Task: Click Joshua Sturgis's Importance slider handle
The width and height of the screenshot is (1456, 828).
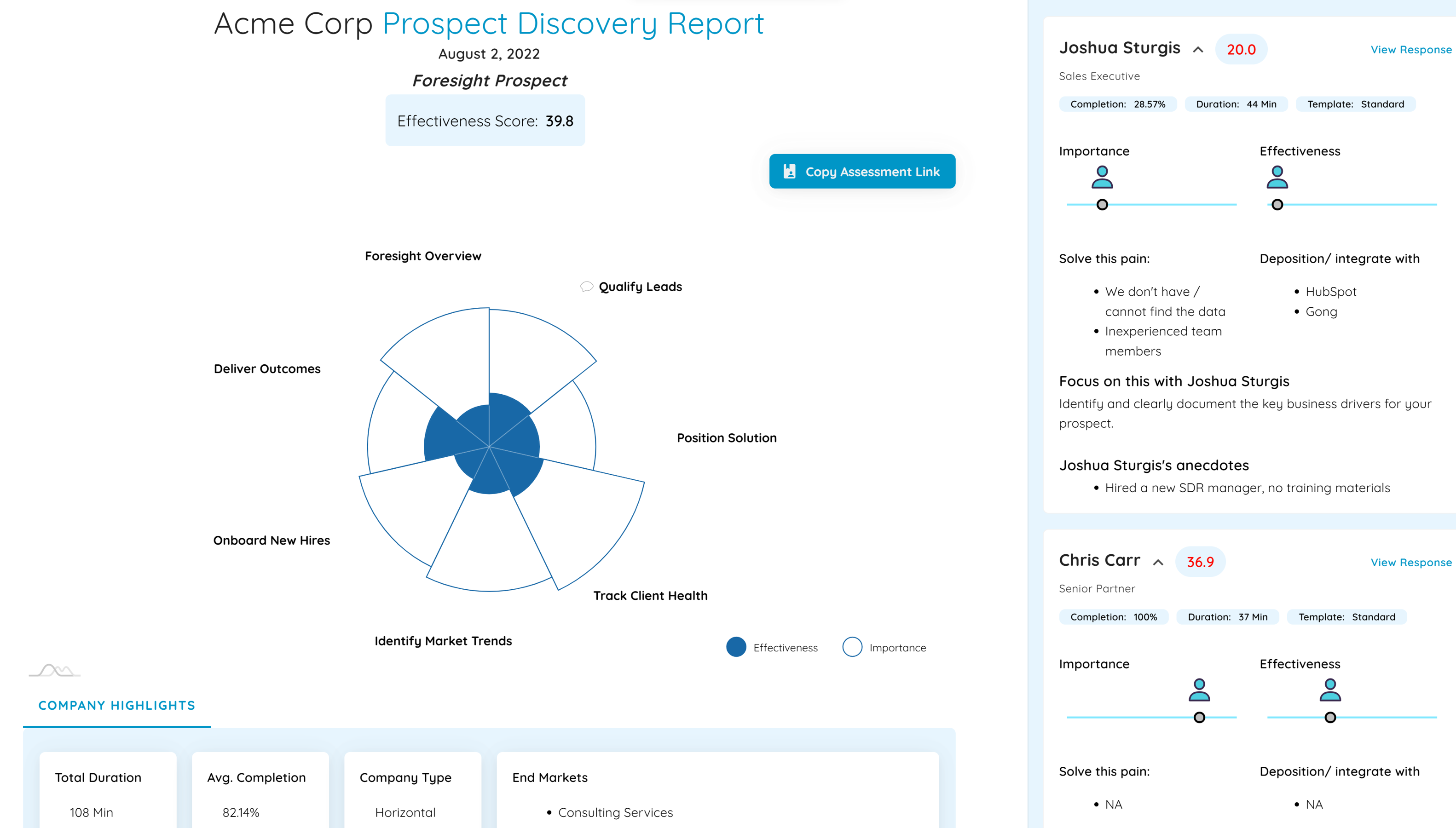Action: pyautogui.click(x=1102, y=205)
